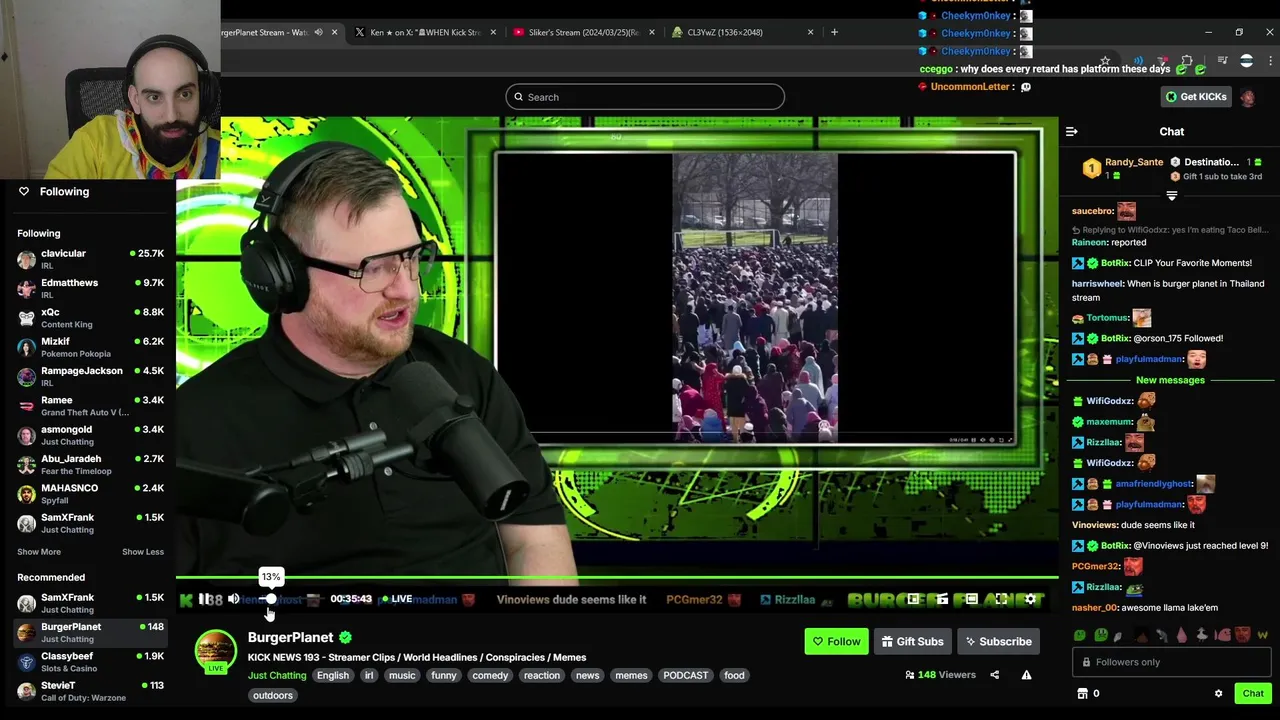Switch to Sliker's Stream browser tab
This screenshot has width=1280, height=720.
pyautogui.click(x=583, y=32)
